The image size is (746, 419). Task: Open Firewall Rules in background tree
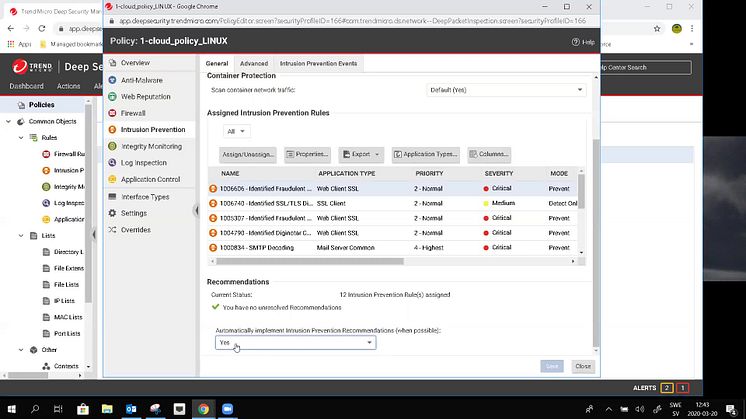pyautogui.click(x=64, y=154)
